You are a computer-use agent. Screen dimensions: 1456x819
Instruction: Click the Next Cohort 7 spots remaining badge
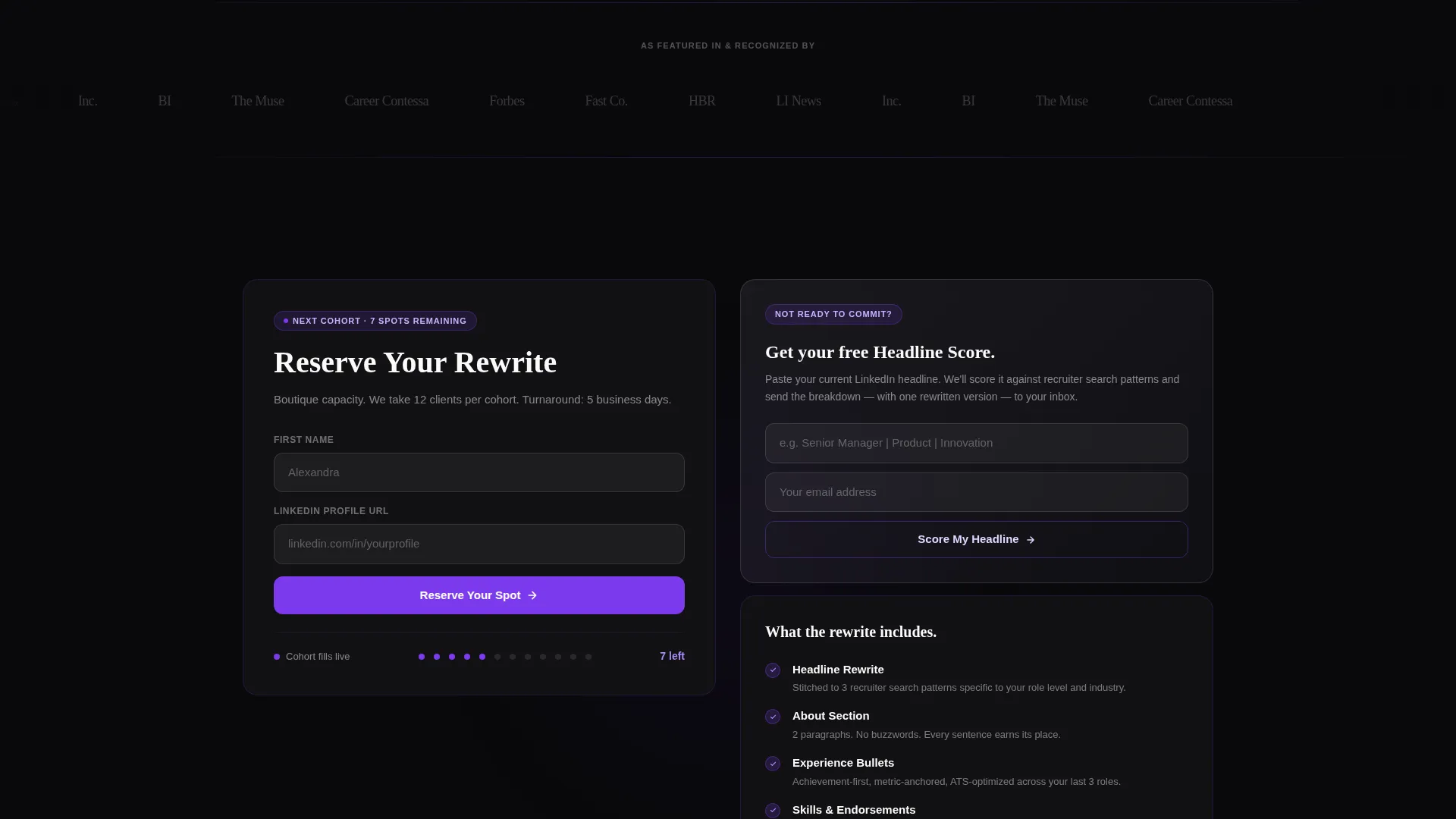click(x=375, y=321)
